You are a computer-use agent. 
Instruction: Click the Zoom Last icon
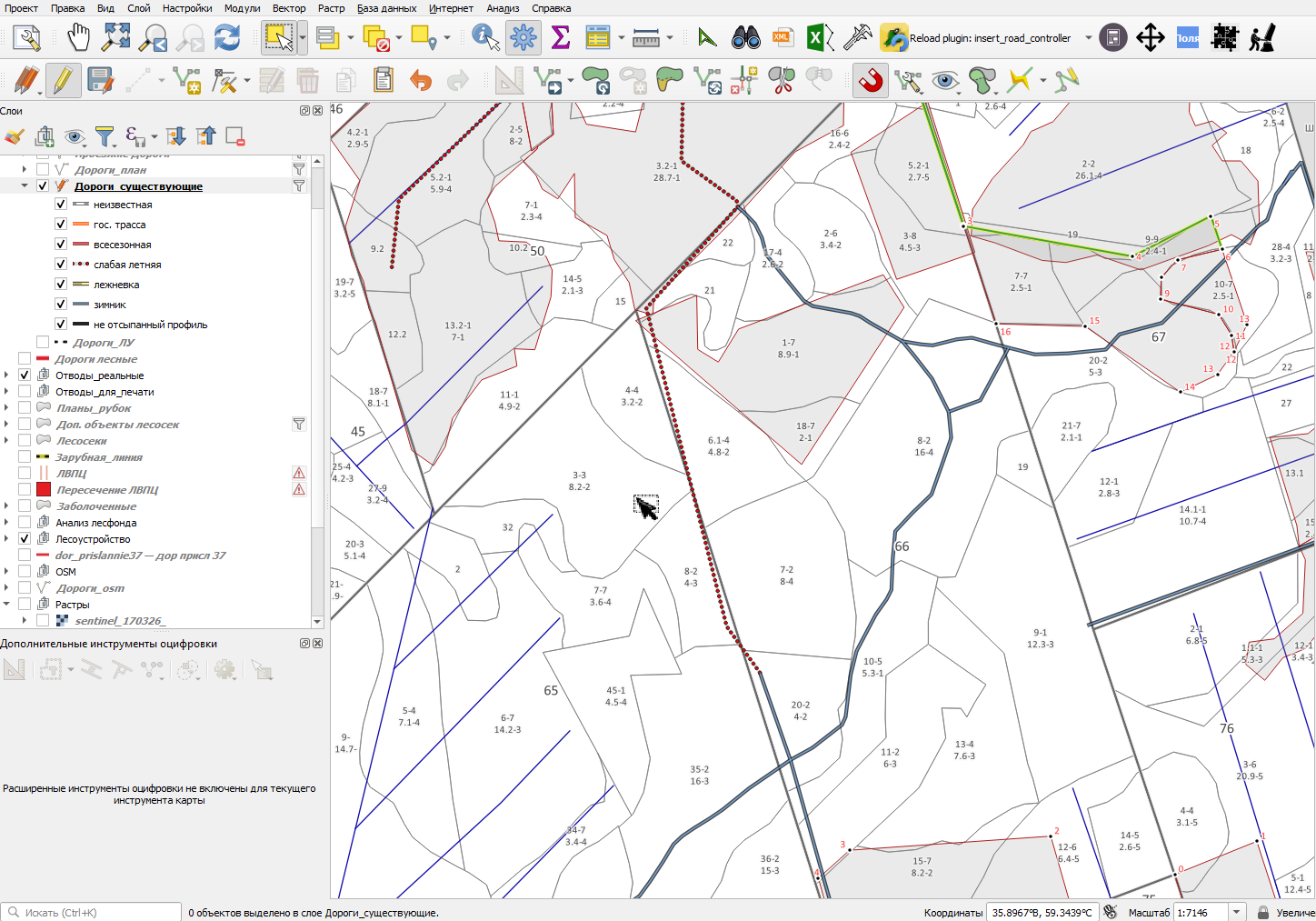pyautogui.click(x=154, y=38)
